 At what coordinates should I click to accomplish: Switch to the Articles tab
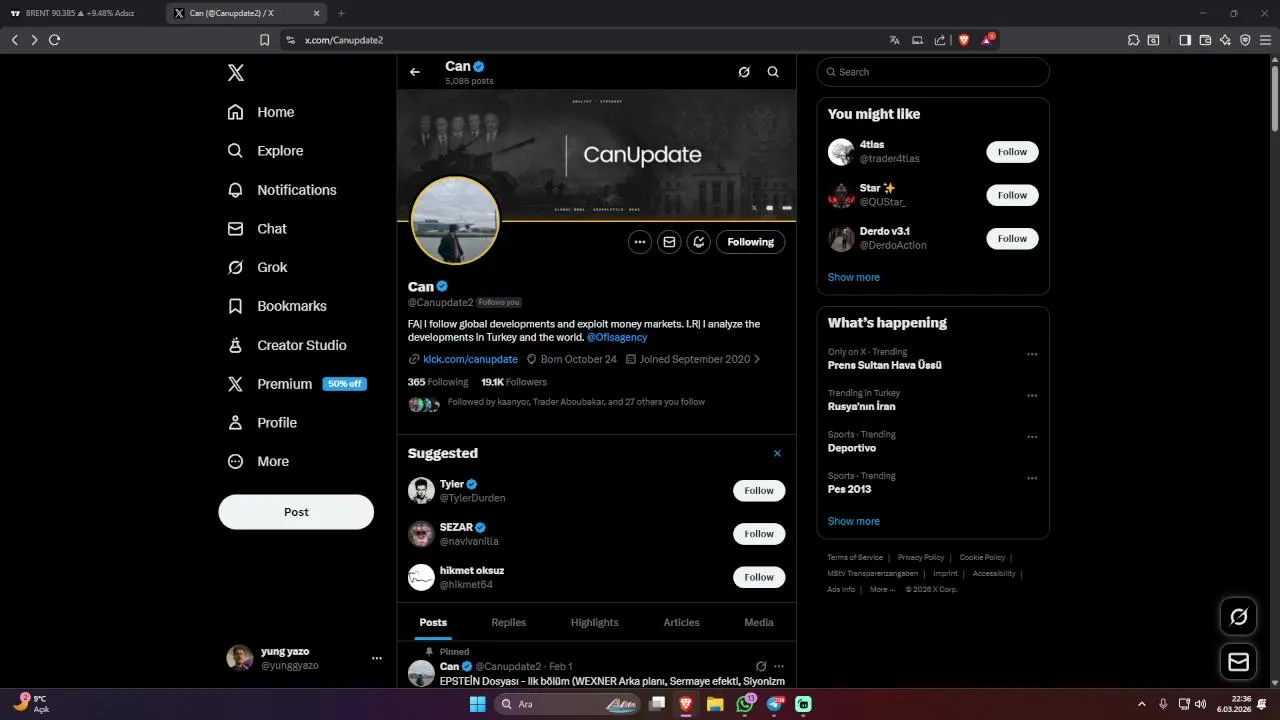[x=682, y=622]
